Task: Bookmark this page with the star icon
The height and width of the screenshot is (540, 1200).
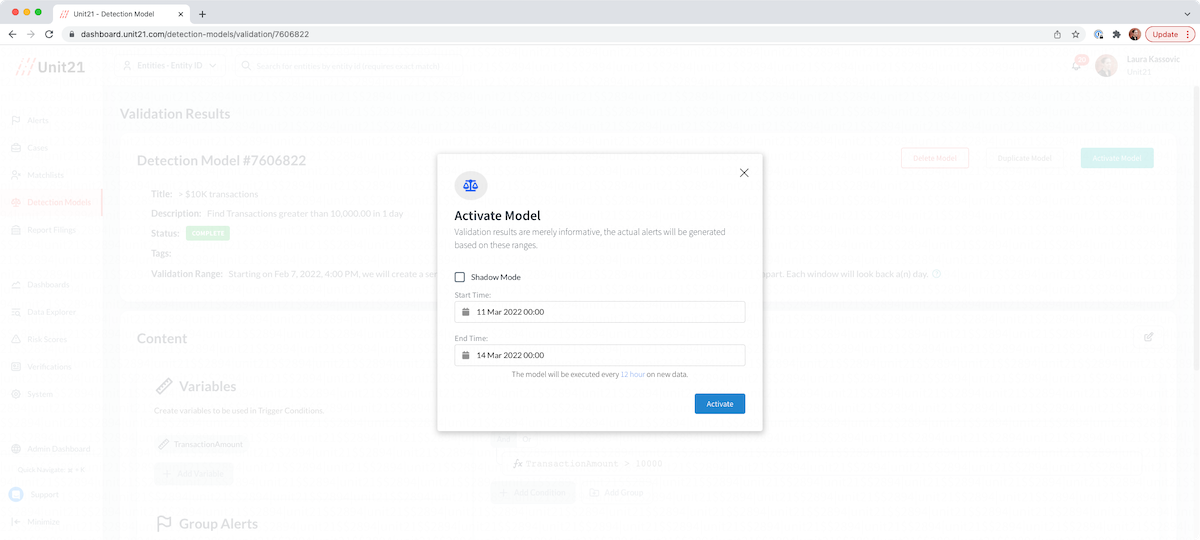Action: pos(1075,34)
